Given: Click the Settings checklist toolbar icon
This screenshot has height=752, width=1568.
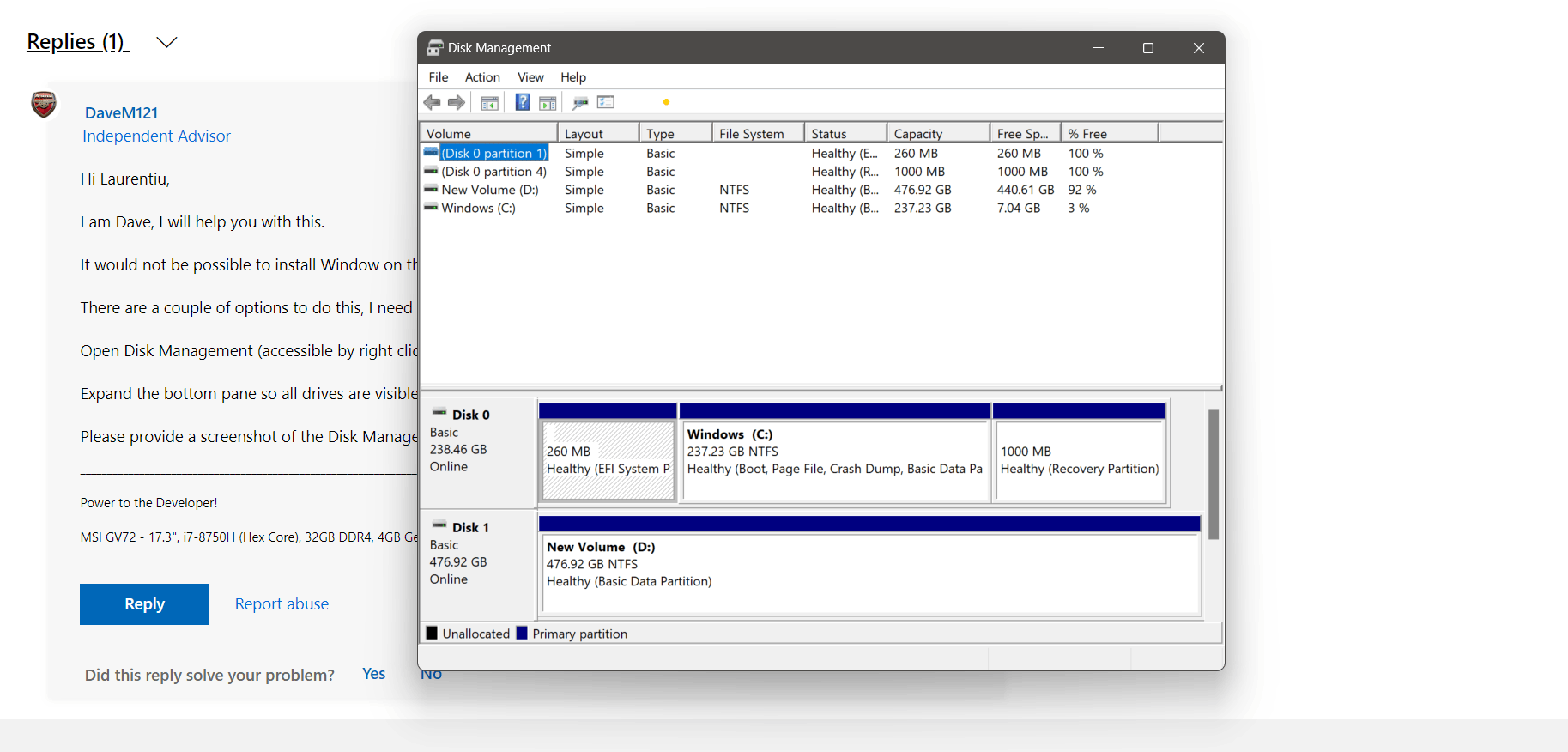Looking at the screenshot, I should coord(606,103).
